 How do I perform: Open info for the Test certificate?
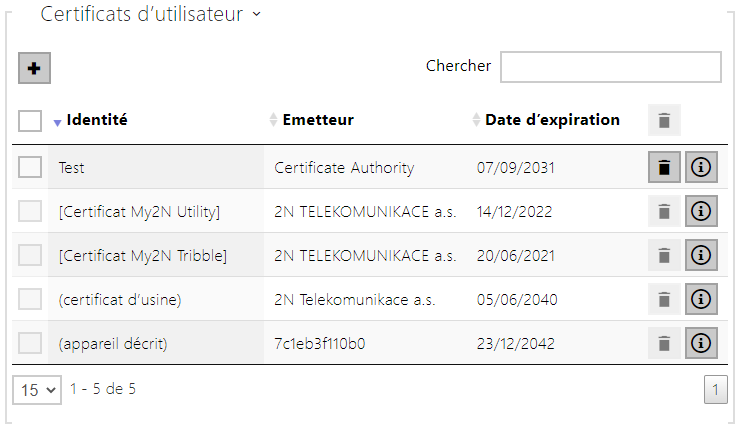click(x=701, y=167)
